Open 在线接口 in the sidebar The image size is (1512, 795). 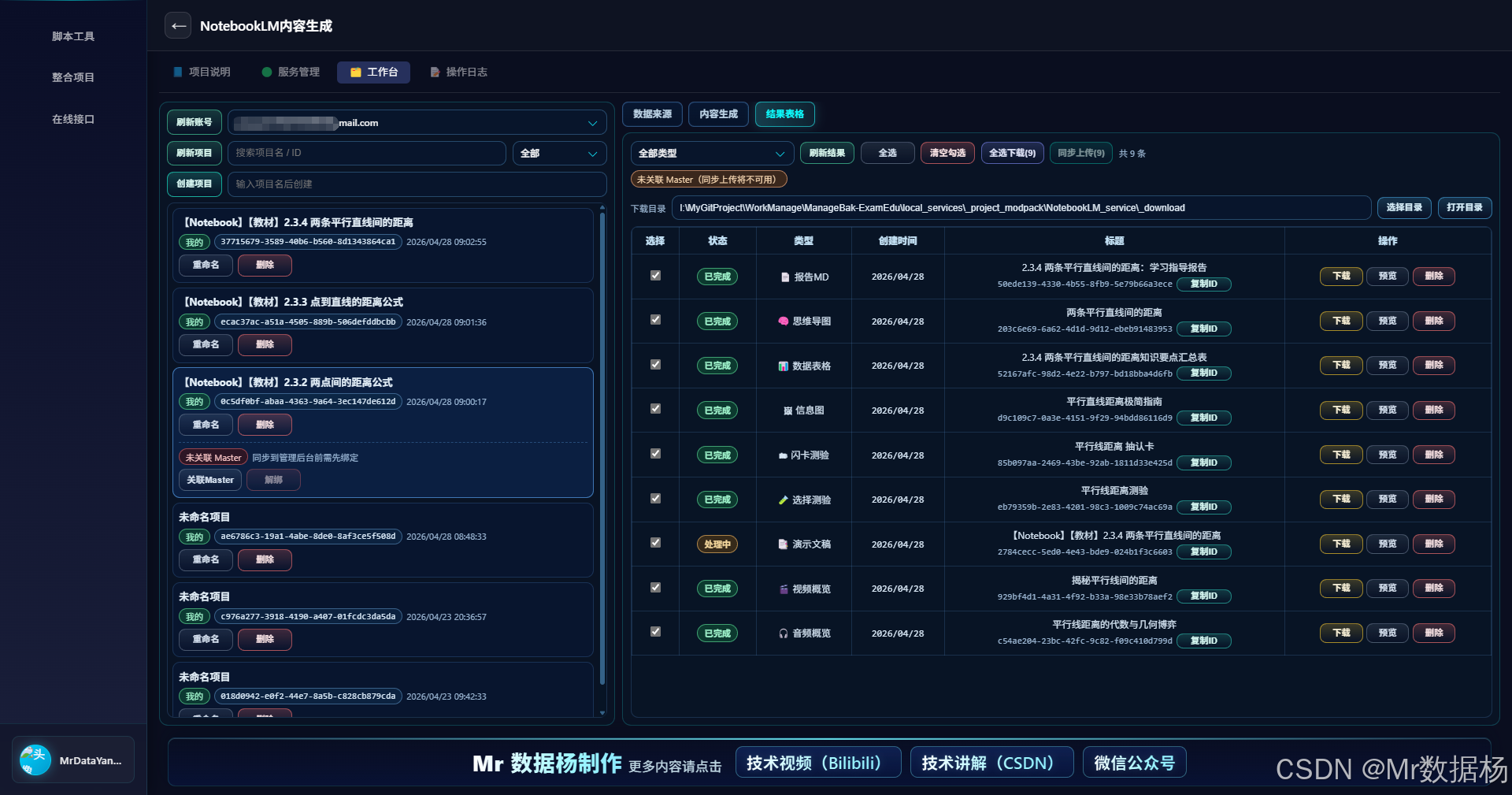73,119
